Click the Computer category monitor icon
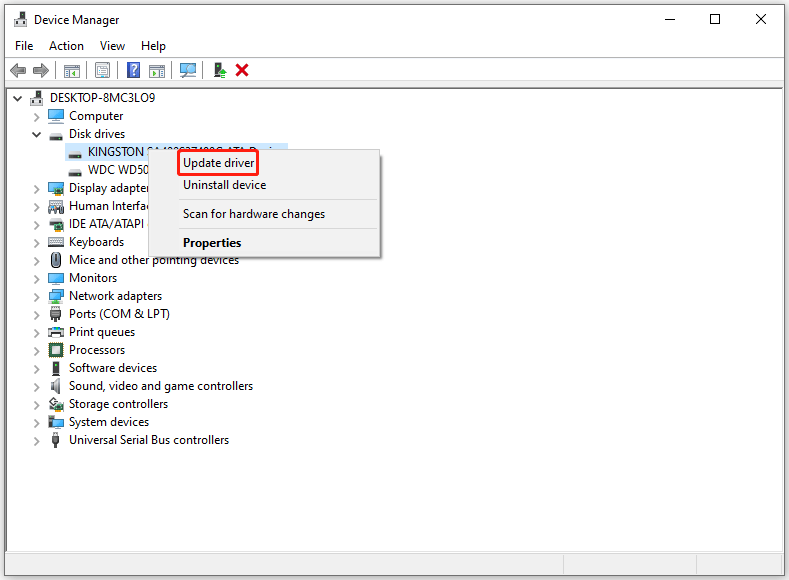789x580 pixels. tap(56, 116)
